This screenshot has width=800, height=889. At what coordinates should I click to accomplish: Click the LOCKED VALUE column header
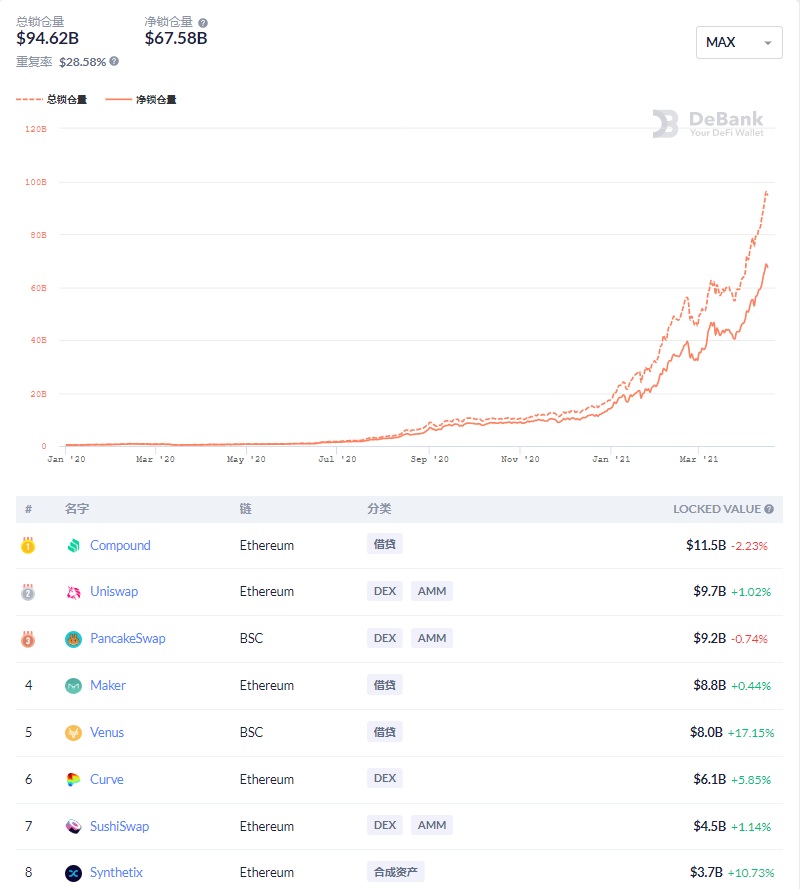[x=717, y=509]
